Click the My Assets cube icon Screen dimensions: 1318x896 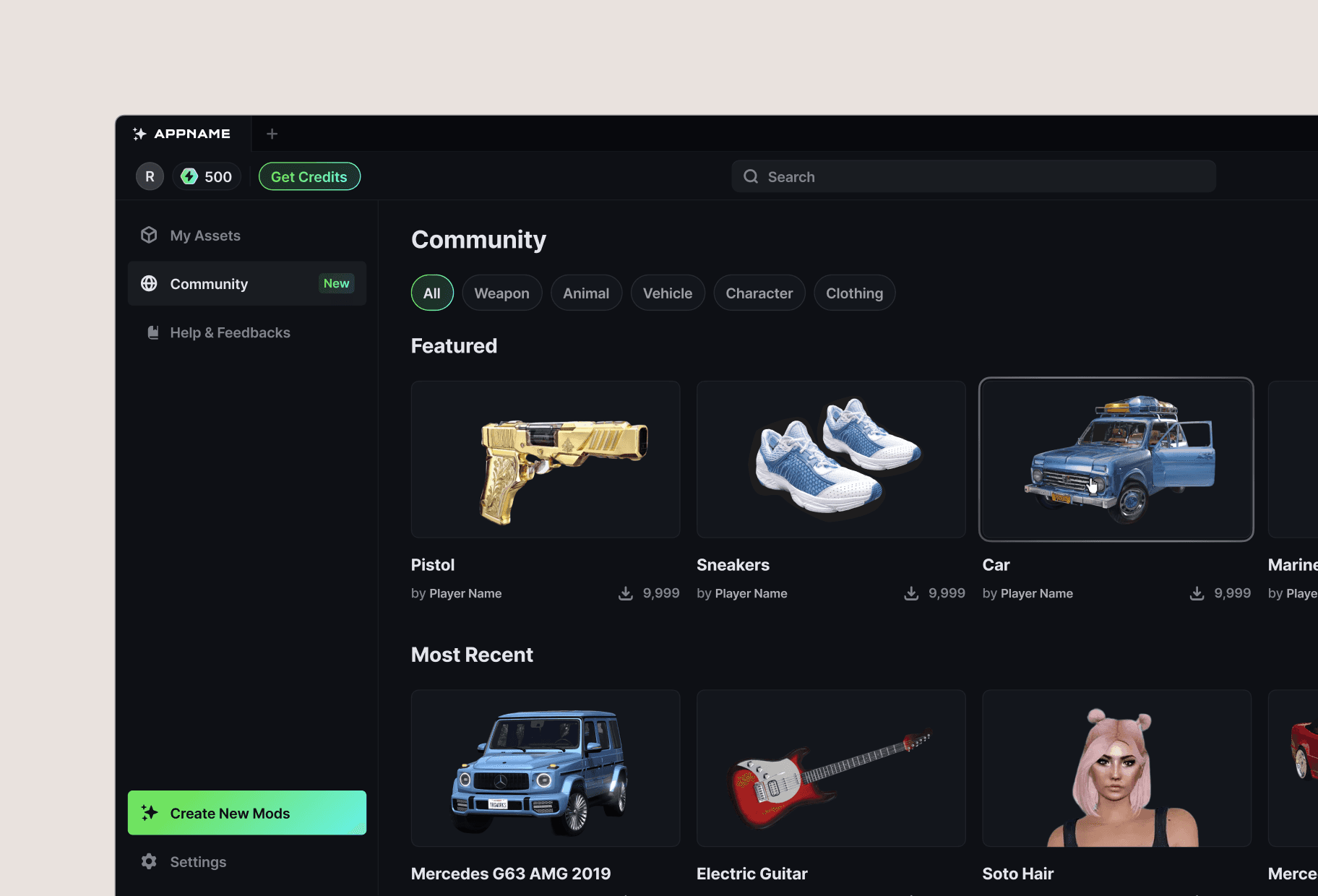point(149,235)
